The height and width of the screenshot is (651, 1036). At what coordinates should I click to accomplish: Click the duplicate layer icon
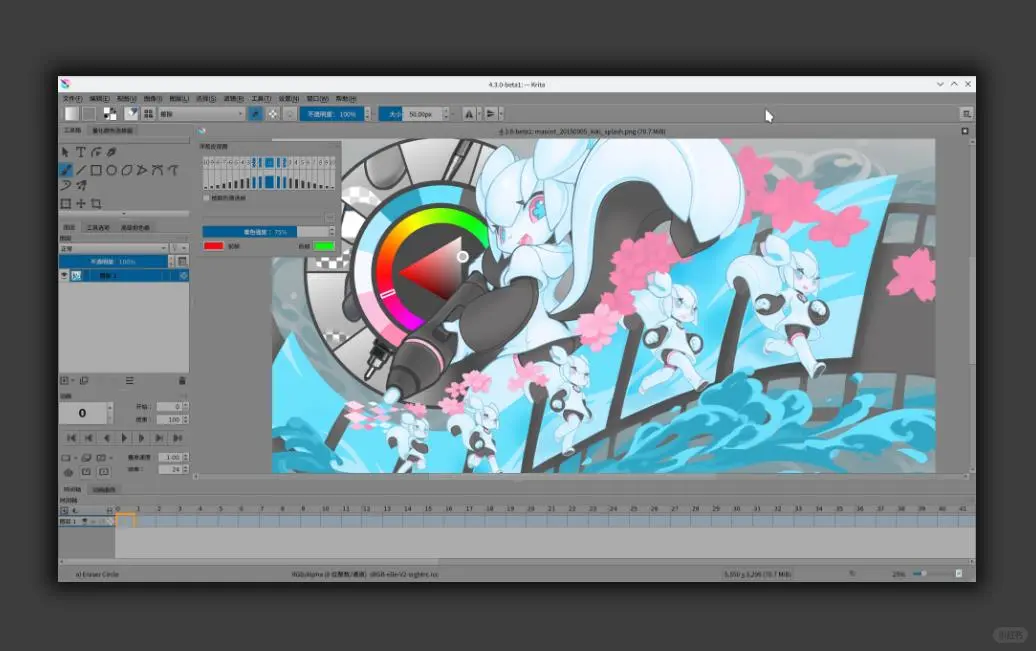(x=84, y=381)
